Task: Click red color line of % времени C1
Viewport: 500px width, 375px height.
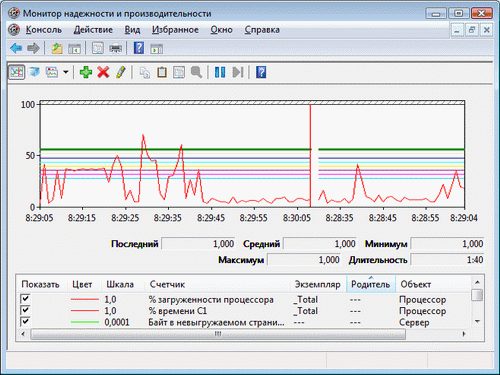Action: 85,311
